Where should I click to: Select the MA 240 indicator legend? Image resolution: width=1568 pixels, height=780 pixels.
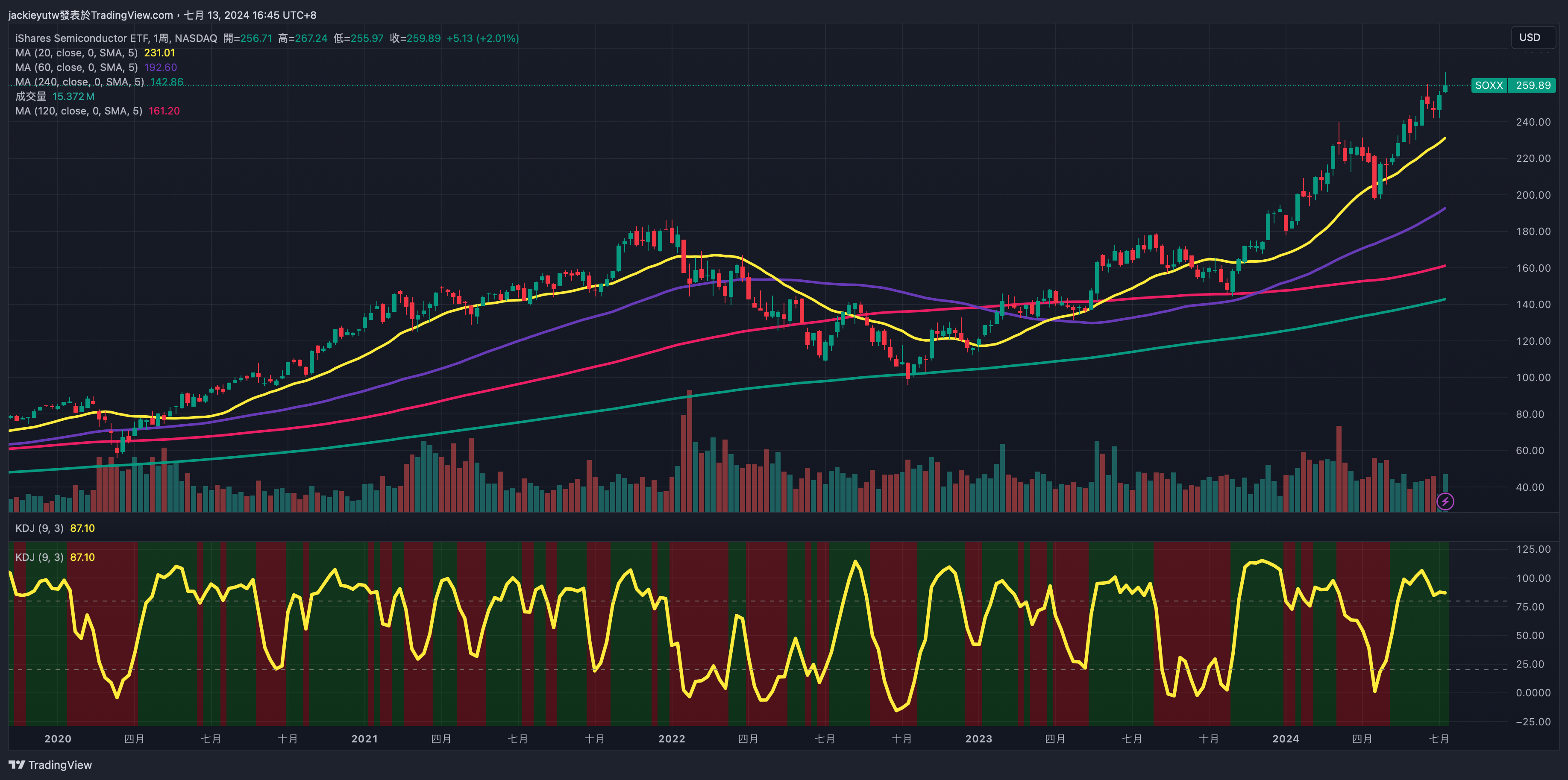tap(79, 82)
